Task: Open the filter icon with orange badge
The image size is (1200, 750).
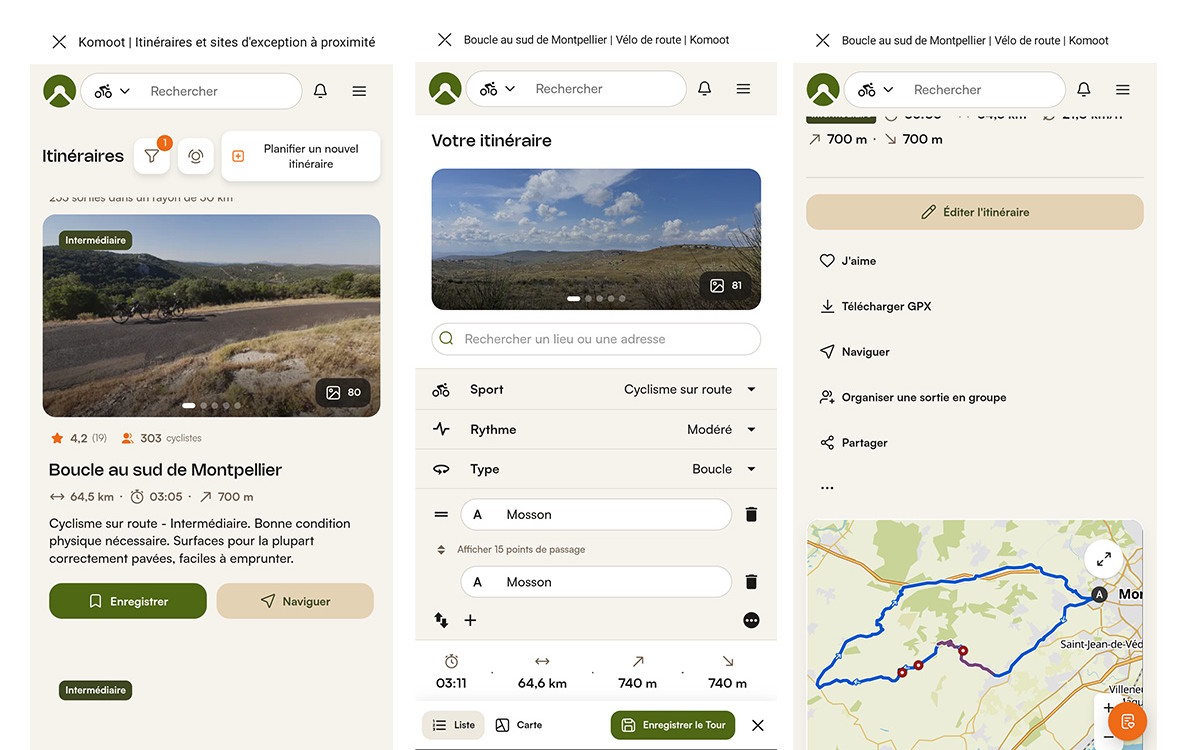Action: 151,156
